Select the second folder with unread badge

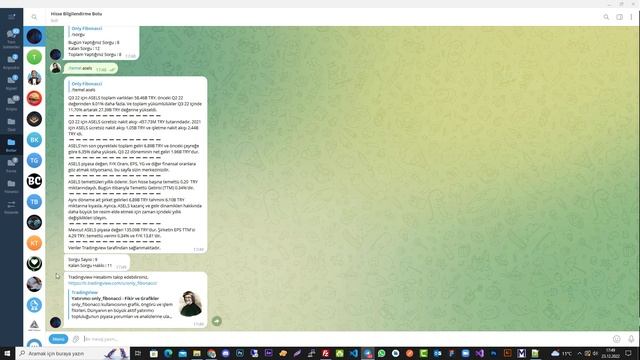pos(11,61)
